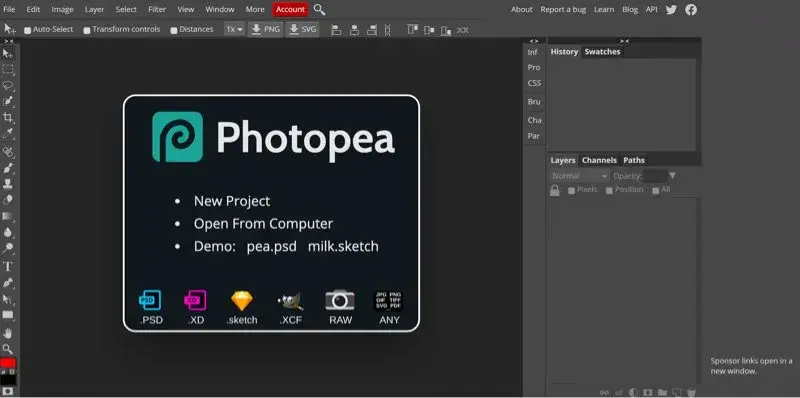
Task: Select the Gradient tool
Action: [8, 216]
